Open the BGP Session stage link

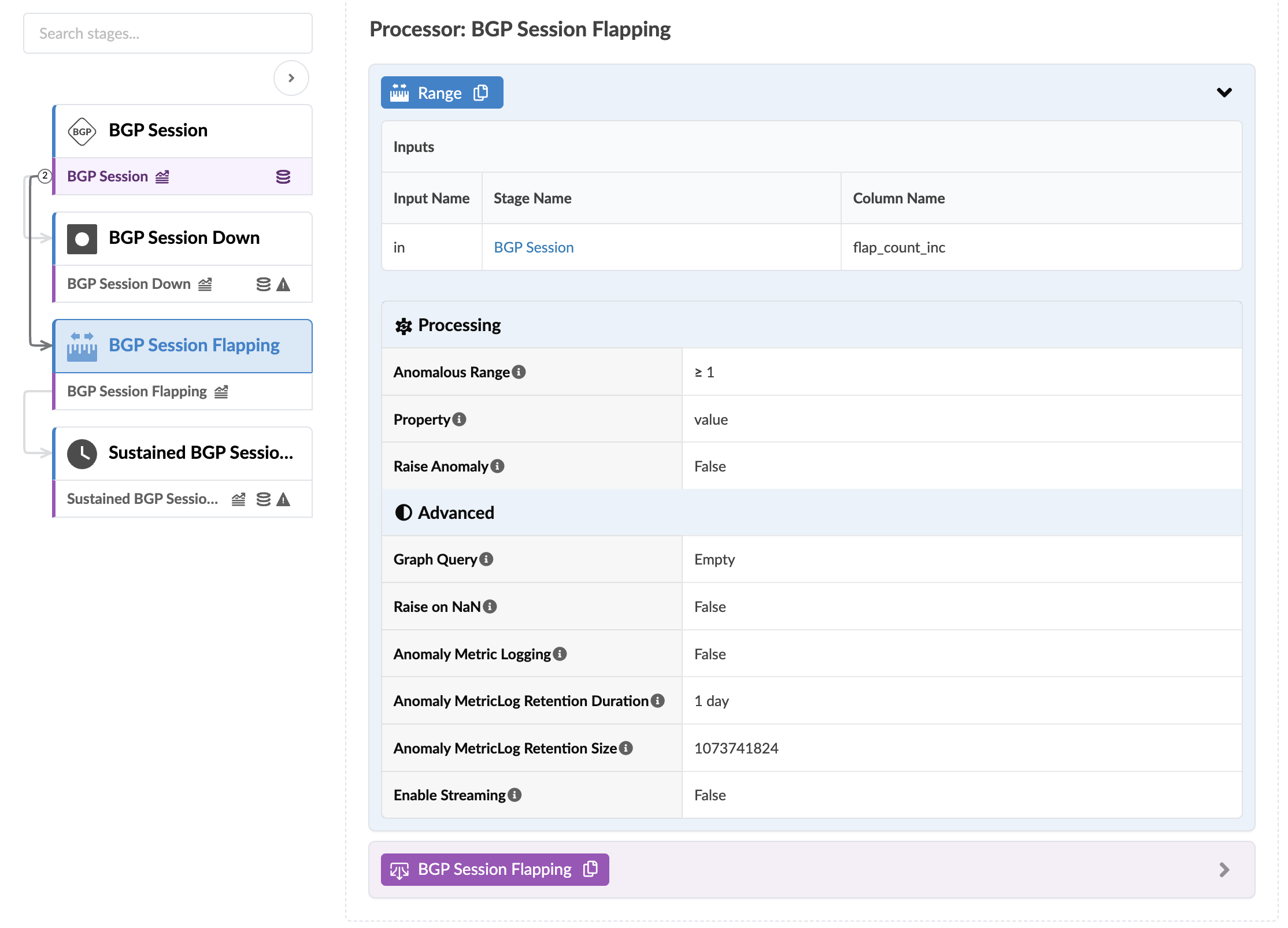pyautogui.click(x=533, y=247)
